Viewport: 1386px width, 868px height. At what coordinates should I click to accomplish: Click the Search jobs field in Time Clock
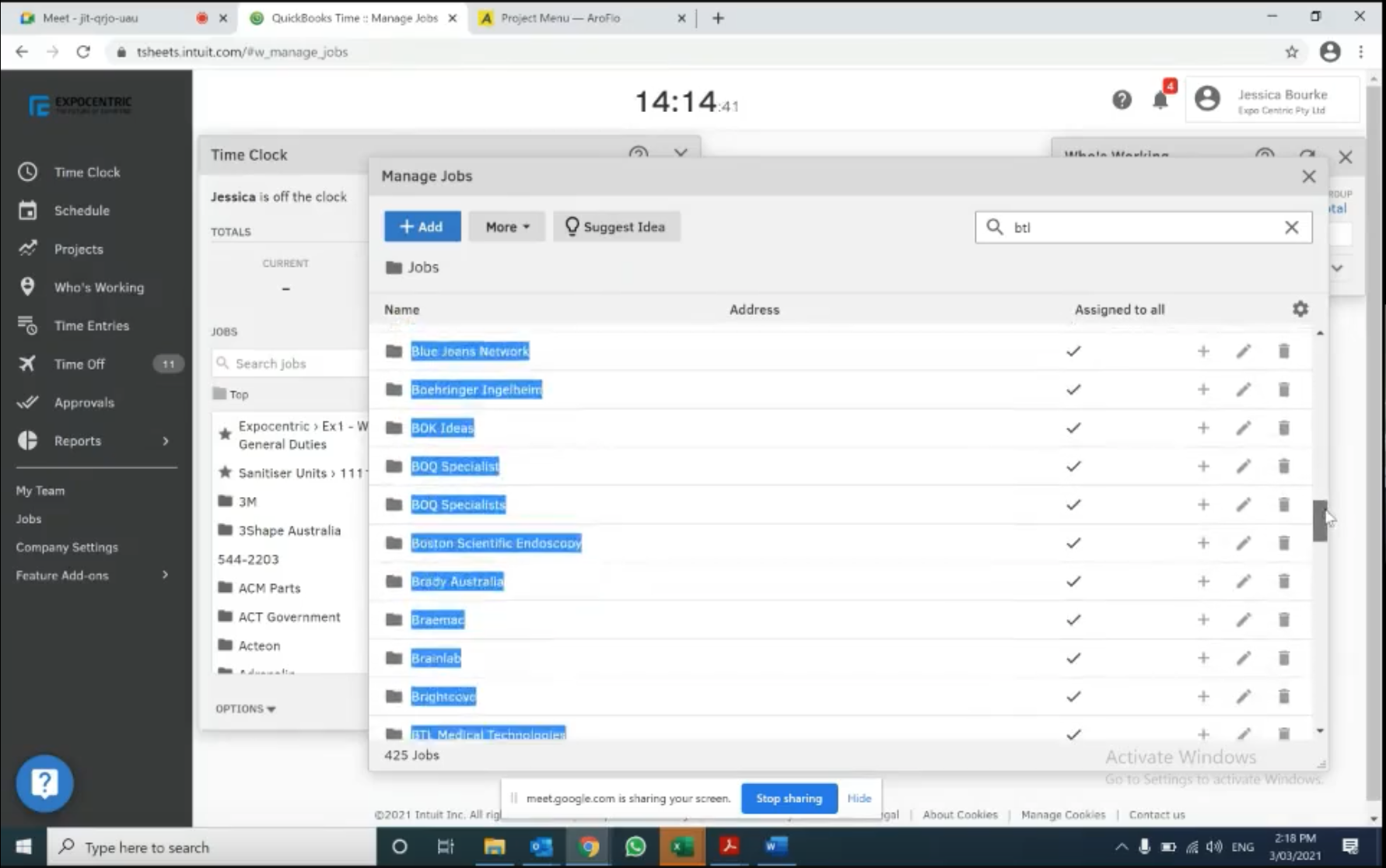(291, 363)
